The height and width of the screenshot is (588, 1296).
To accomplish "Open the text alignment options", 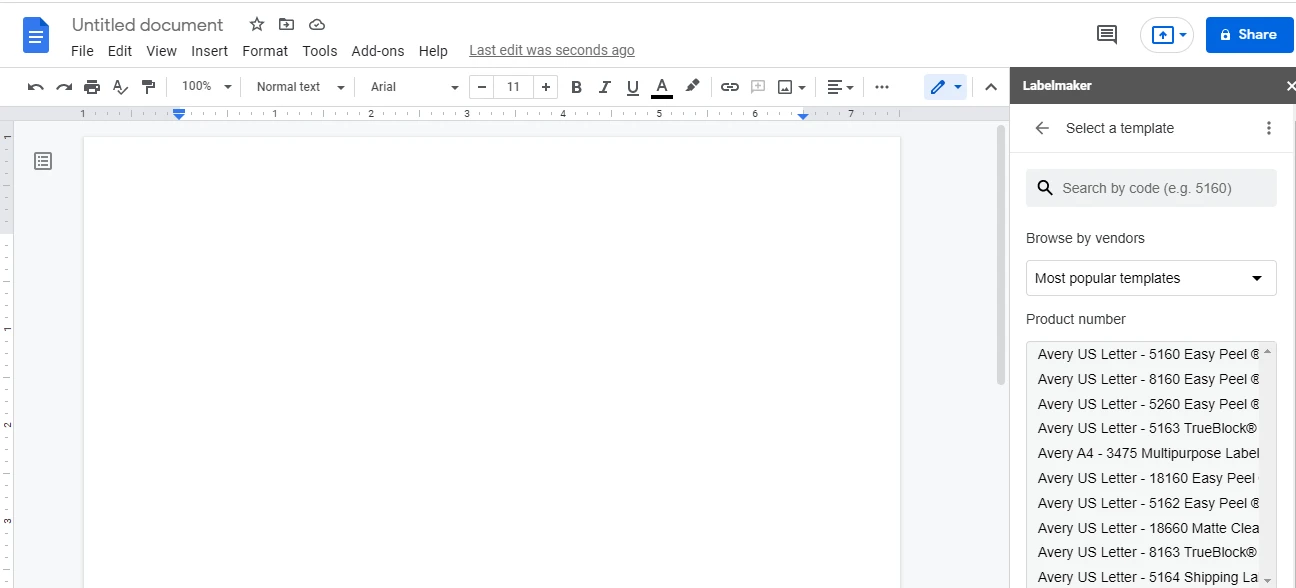I will (x=840, y=87).
